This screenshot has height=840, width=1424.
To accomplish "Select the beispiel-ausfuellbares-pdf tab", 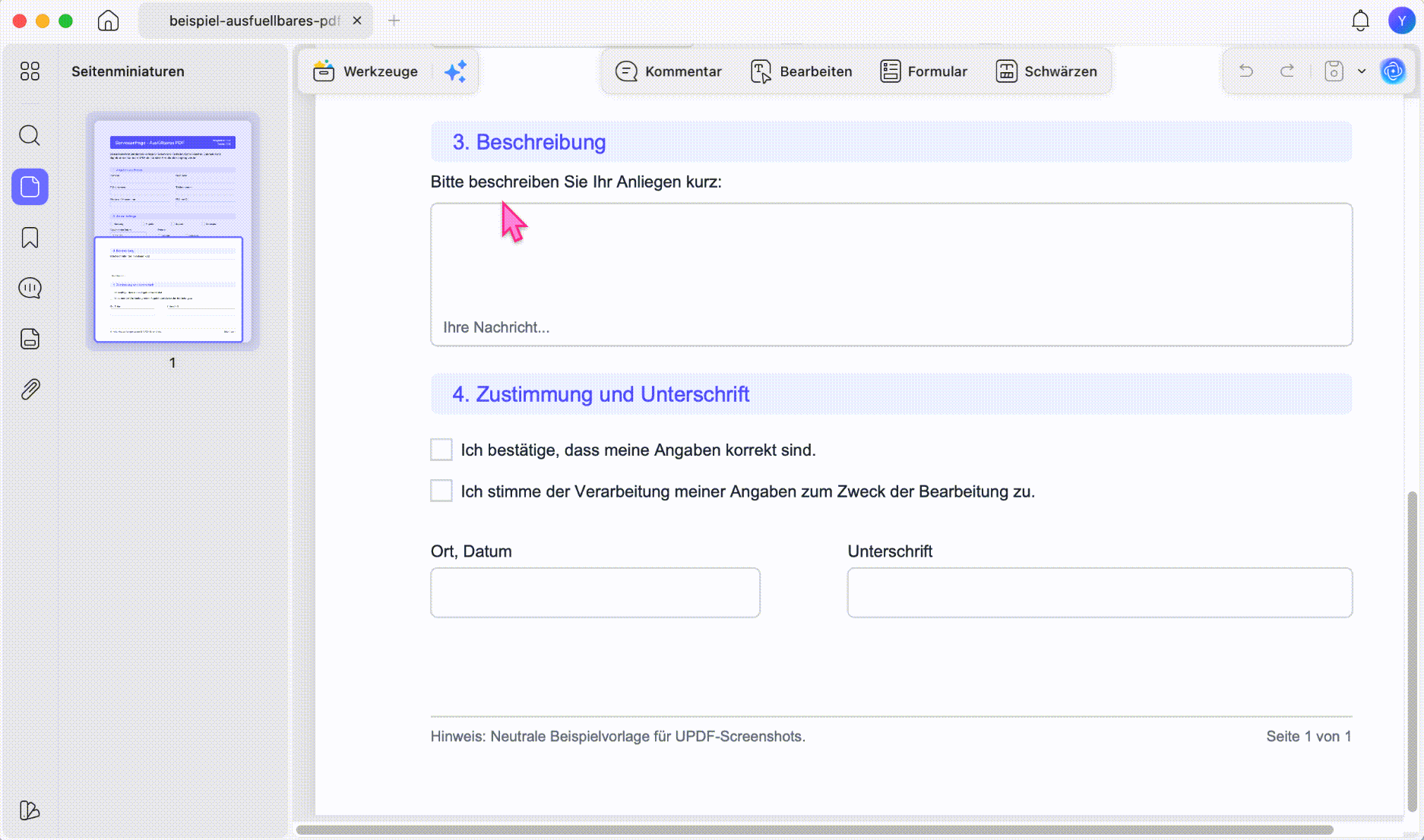I will 255,21.
